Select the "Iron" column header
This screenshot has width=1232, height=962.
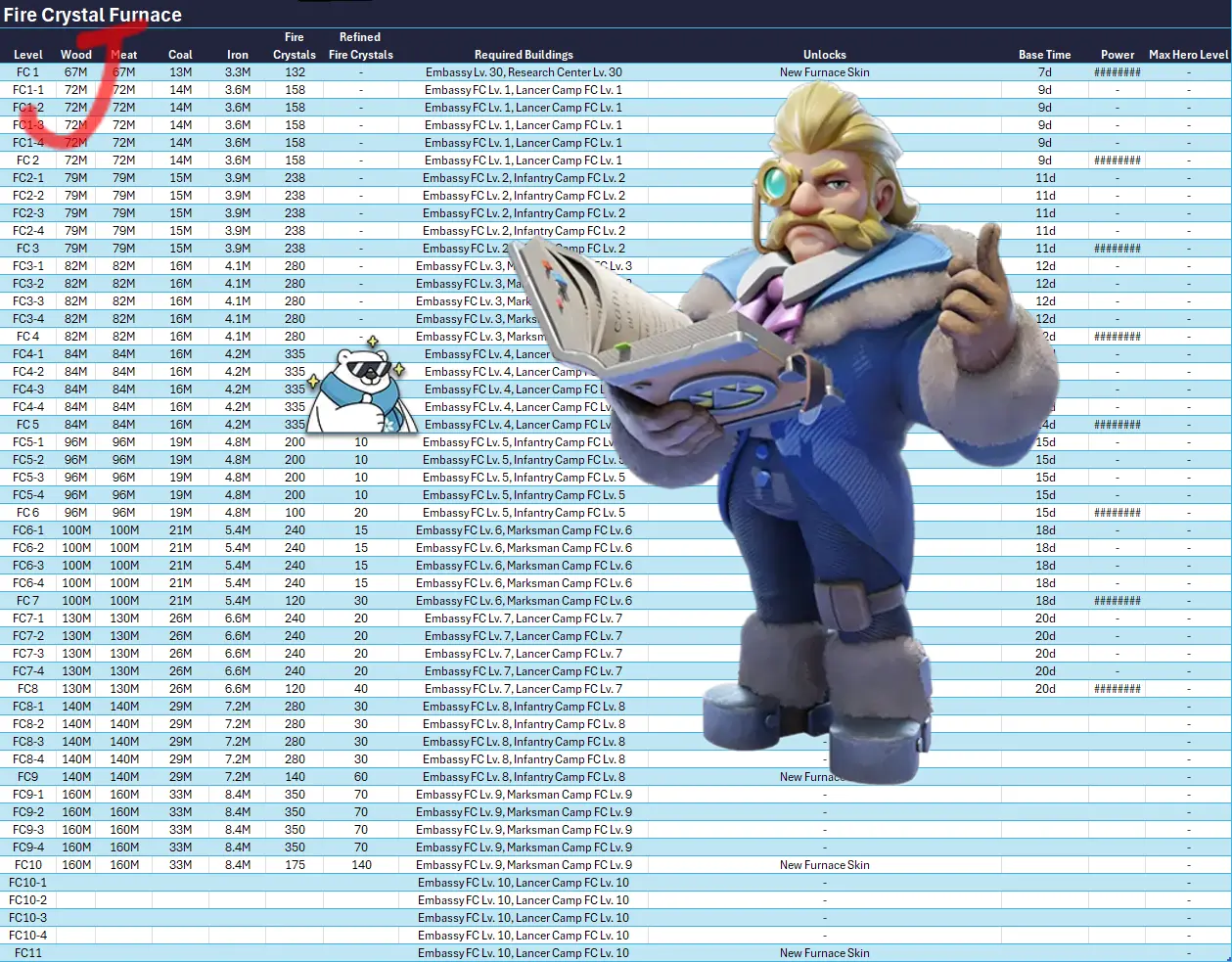click(x=238, y=55)
